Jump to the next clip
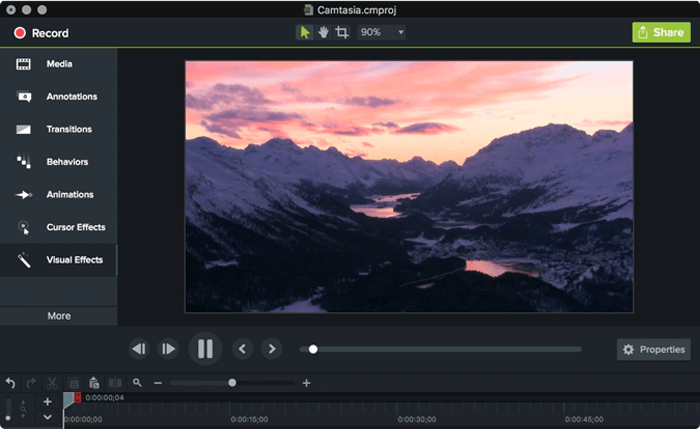Image resolution: width=700 pixels, height=429 pixels. (x=271, y=349)
